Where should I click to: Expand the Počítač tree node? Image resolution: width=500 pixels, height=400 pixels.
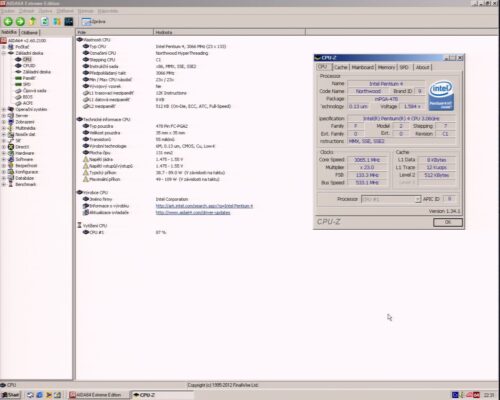[4, 47]
